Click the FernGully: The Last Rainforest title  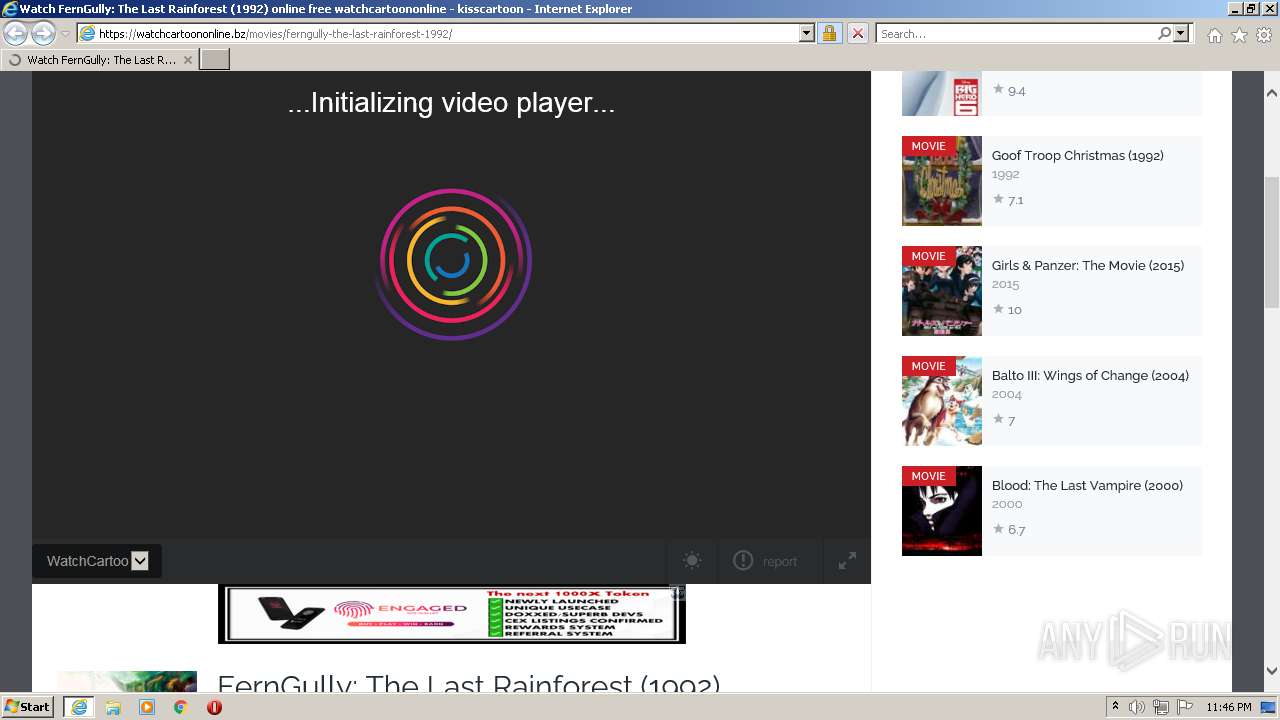point(468,683)
